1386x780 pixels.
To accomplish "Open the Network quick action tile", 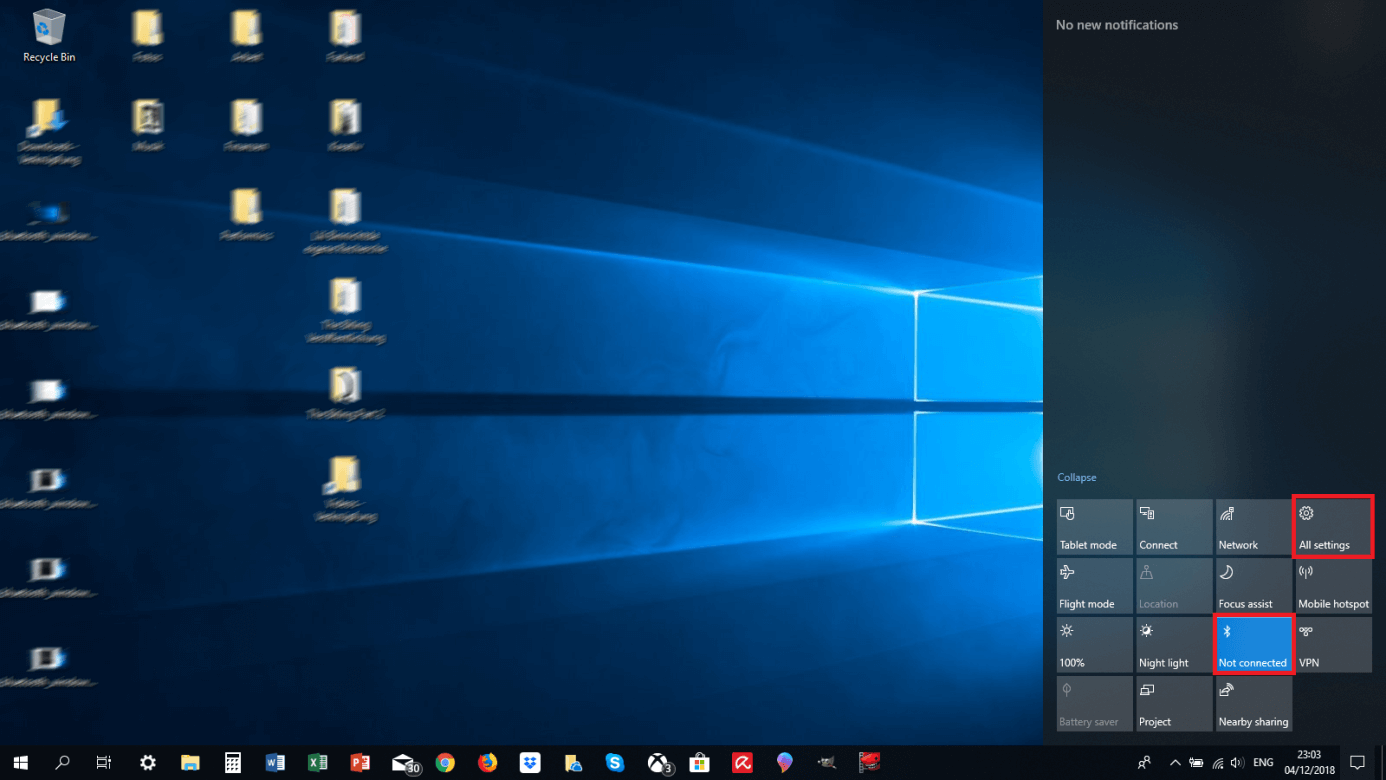I will coord(1254,527).
